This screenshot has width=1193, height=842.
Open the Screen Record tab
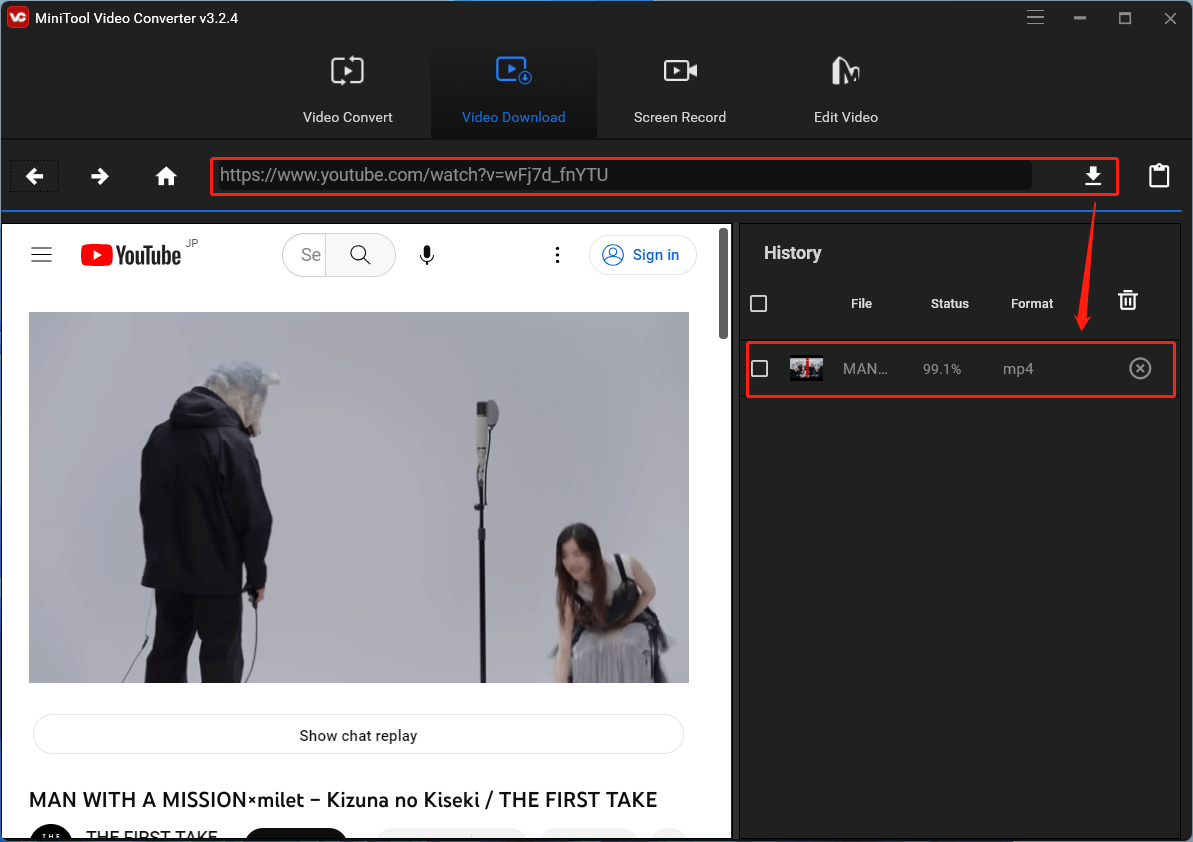point(679,91)
